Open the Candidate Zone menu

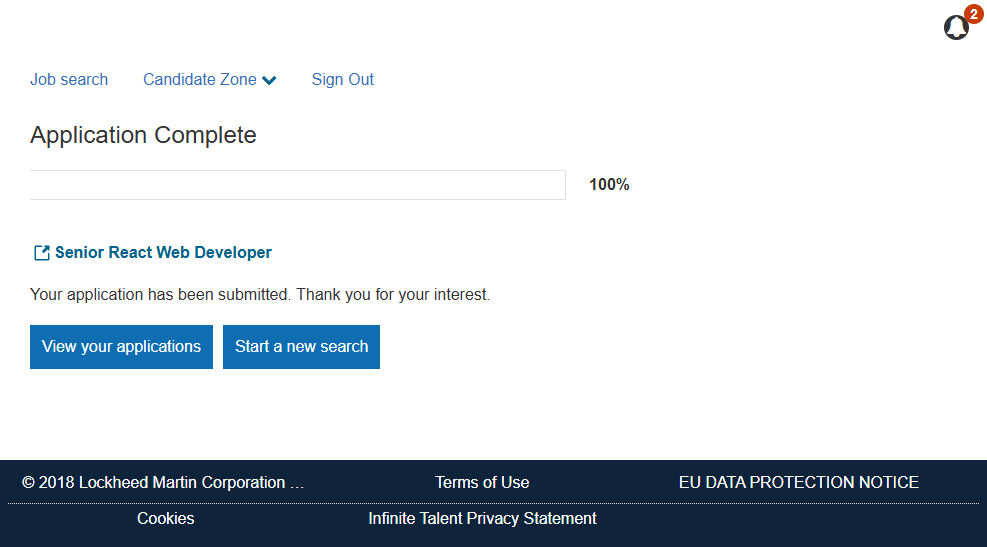coord(200,80)
